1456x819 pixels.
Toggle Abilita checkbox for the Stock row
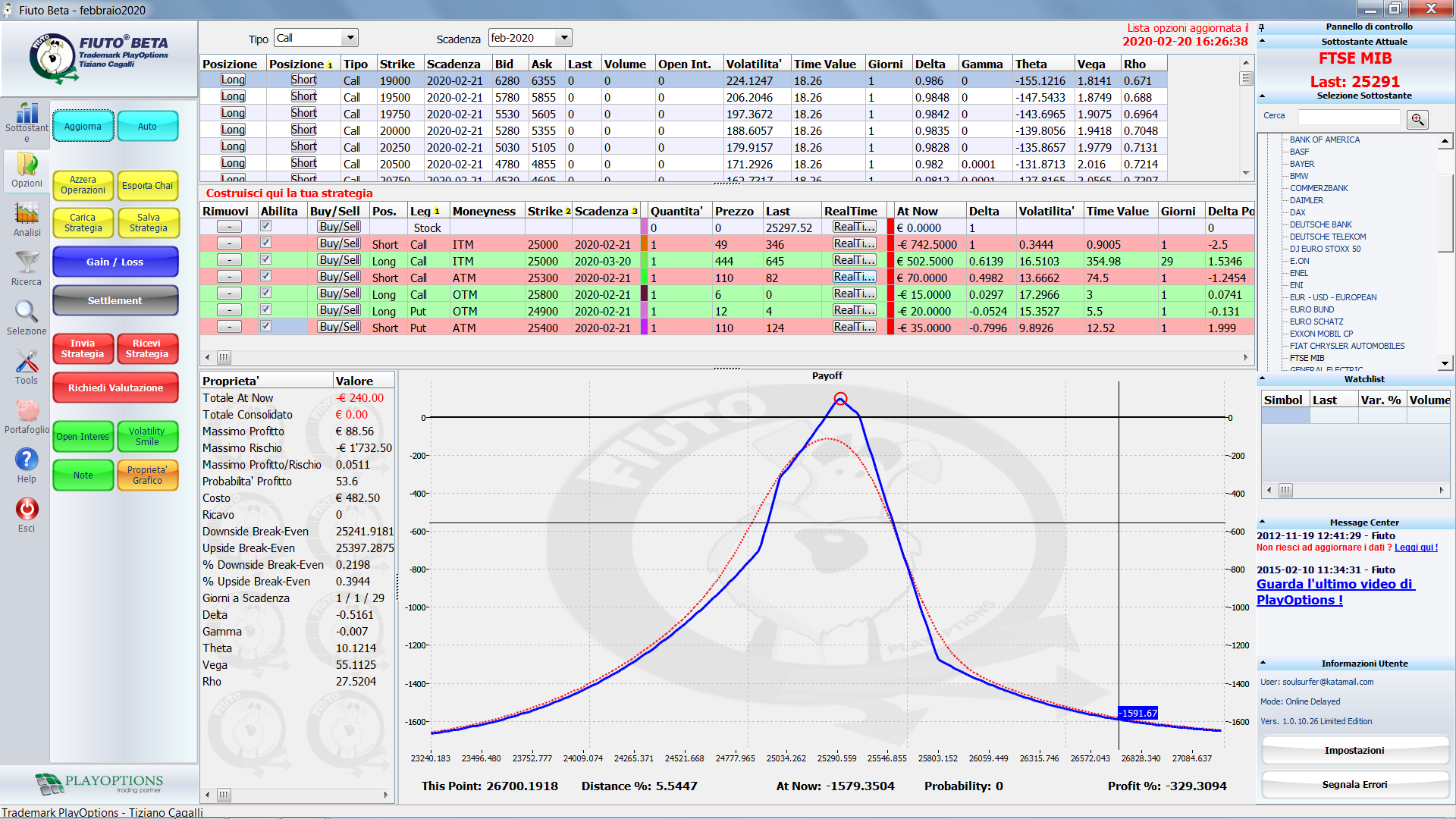coord(265,227)
